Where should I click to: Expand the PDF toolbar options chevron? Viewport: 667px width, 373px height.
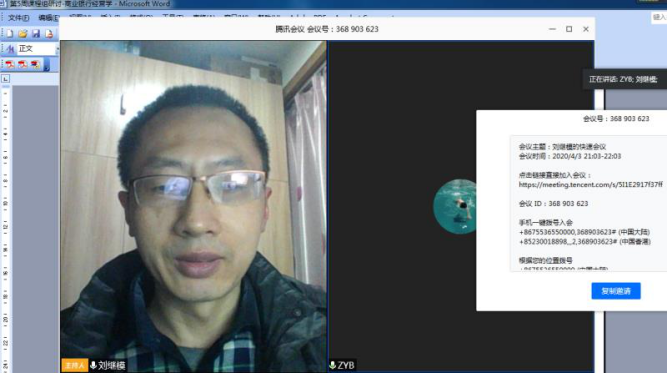(x=47, y=65)
